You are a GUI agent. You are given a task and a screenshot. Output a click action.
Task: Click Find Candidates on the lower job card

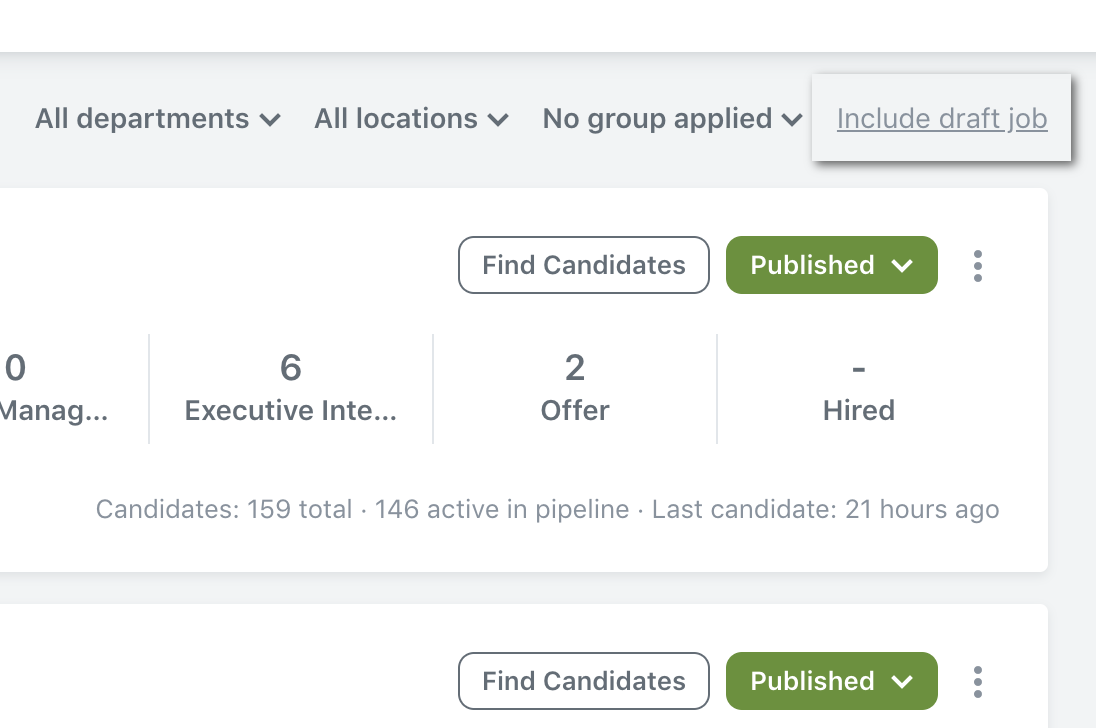pos(584,680)
